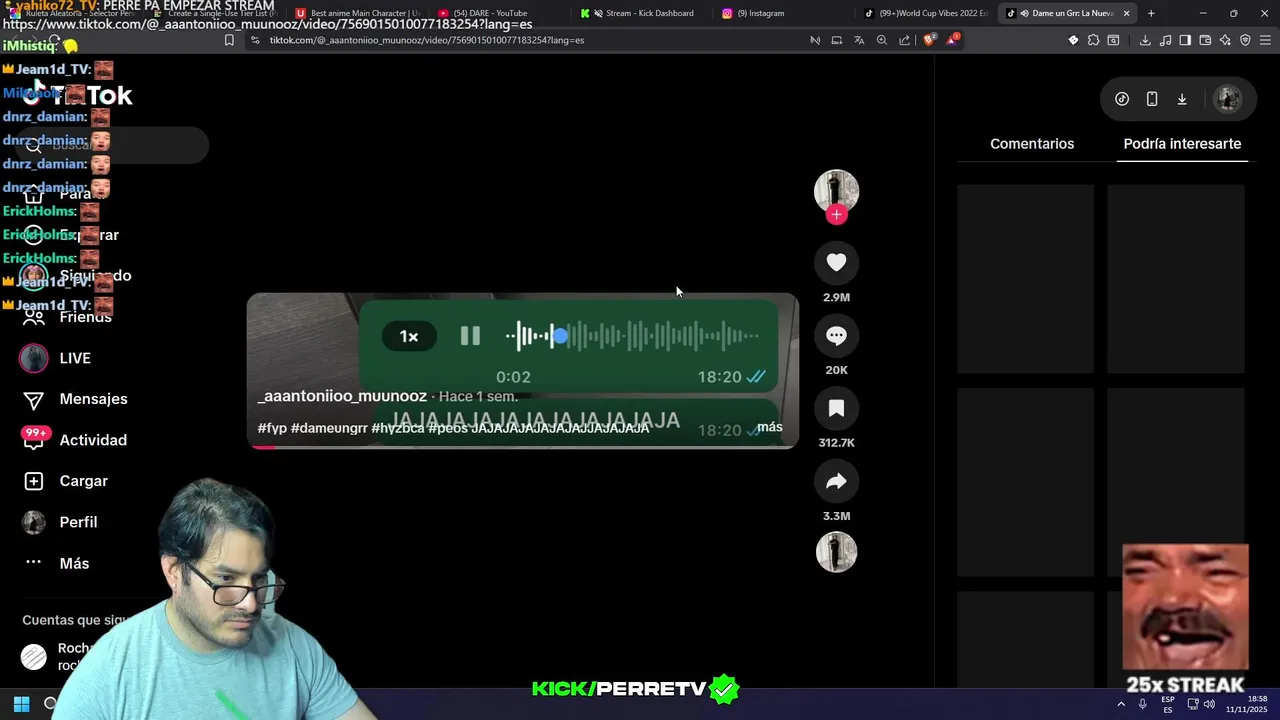
Task: Open the spinning sound disc below share
Action: pyautogui.click(x=836, y=552)
